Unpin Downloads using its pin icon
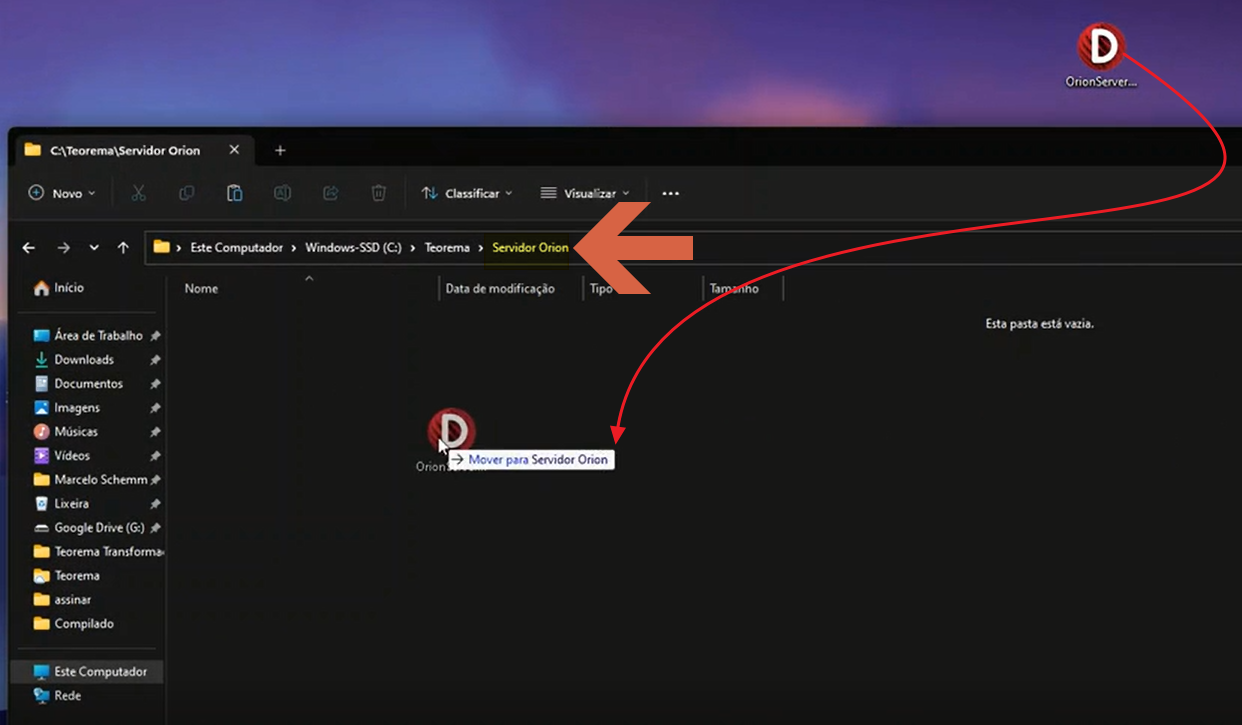 155,360
